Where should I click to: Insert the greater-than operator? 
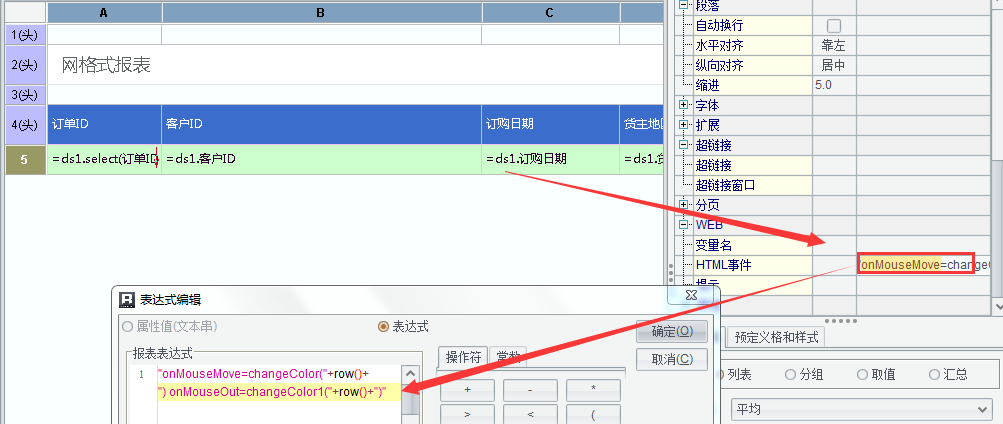click(x=467, y=414)
